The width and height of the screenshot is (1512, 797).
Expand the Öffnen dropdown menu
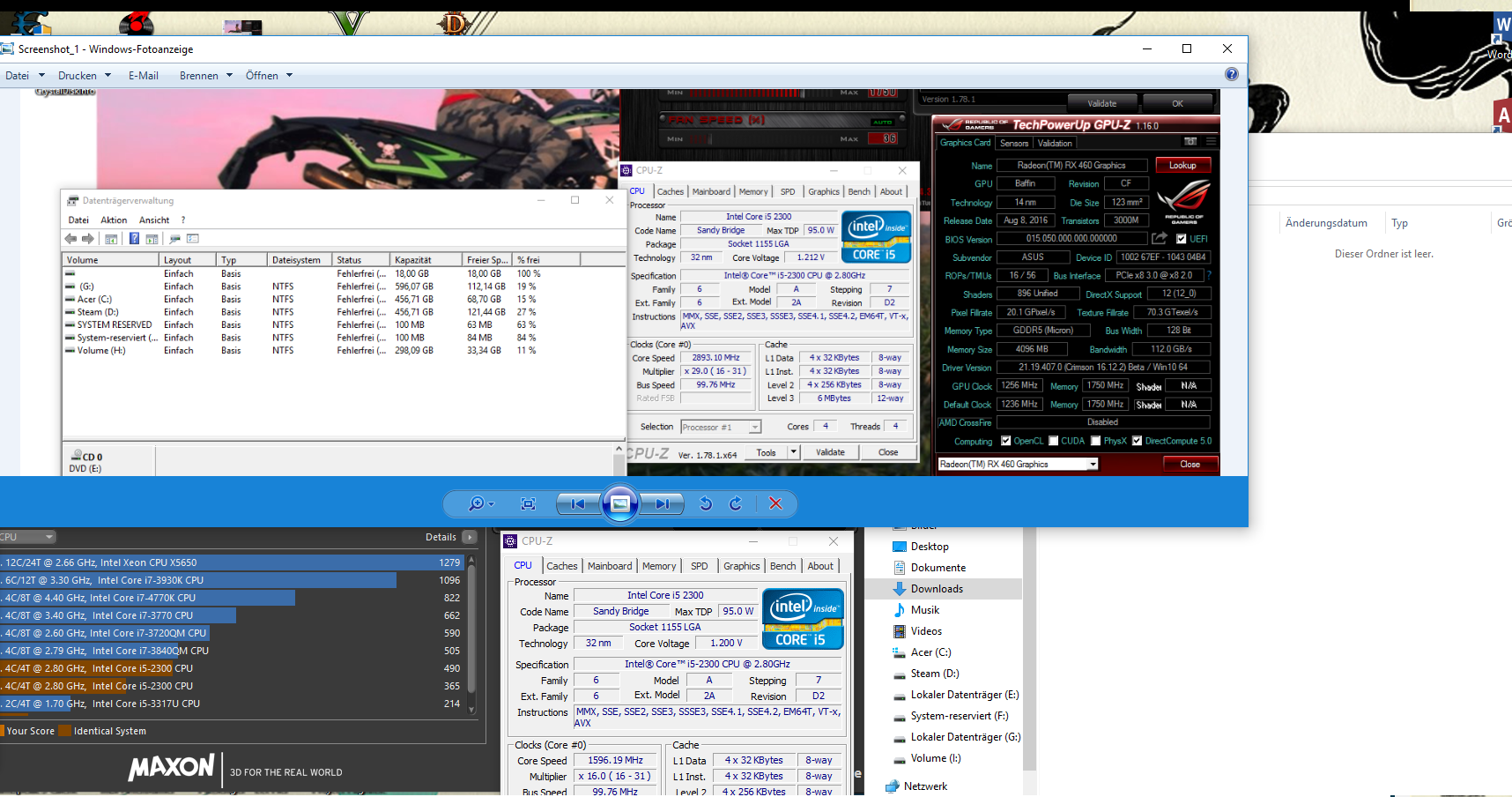(269, 76)
